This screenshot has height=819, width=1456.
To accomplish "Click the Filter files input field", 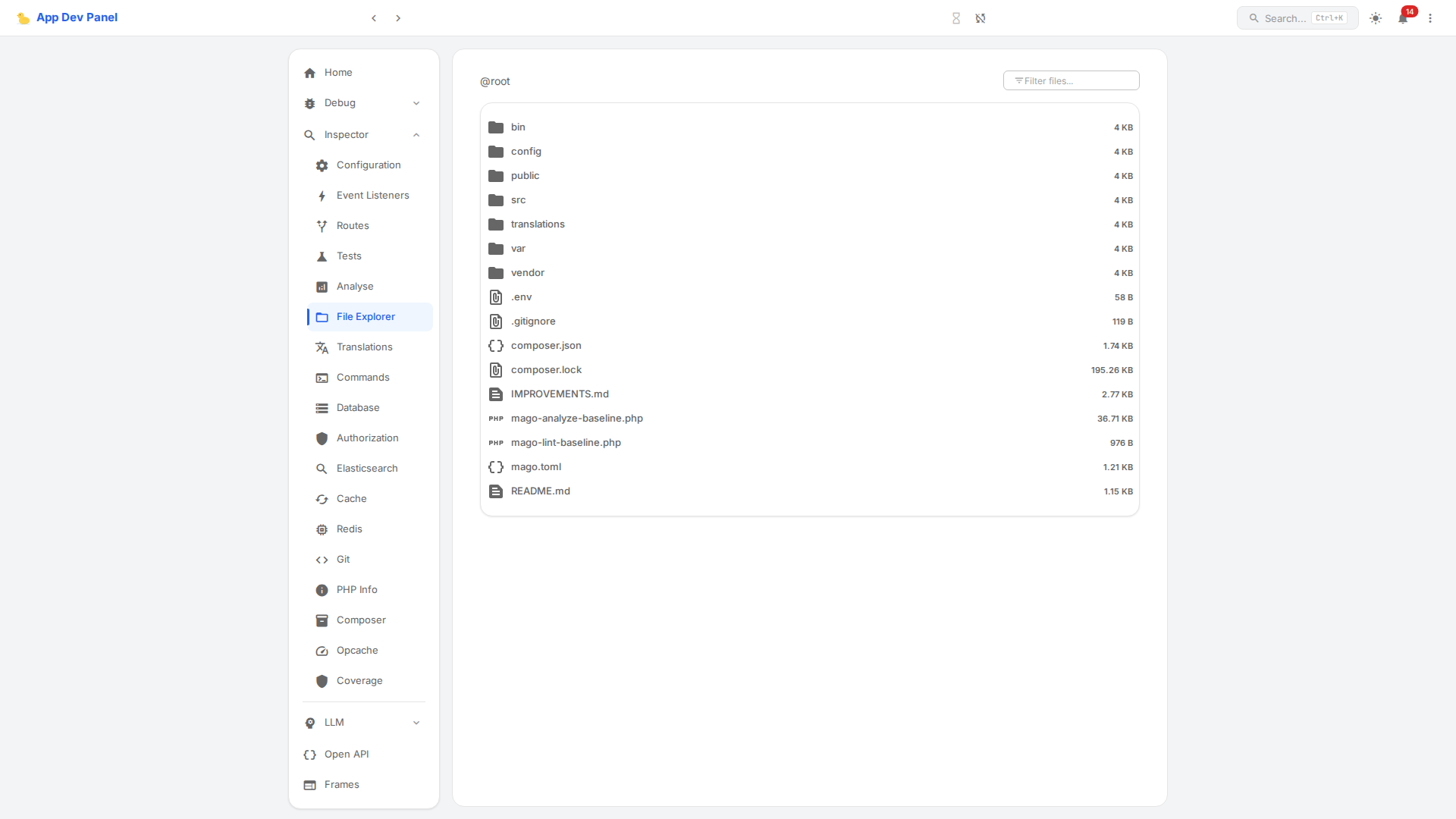I will [x=1071, y=80].
